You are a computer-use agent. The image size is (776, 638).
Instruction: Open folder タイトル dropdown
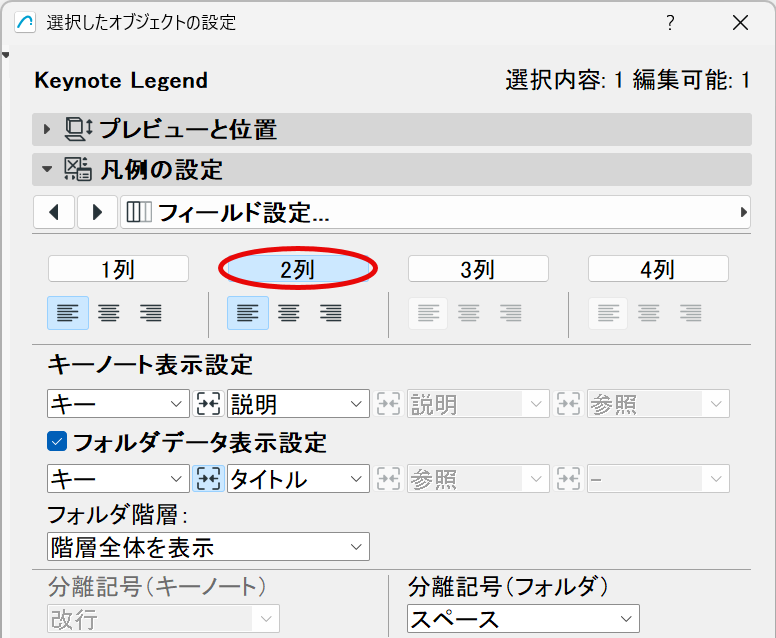click(x=298, y=479)
